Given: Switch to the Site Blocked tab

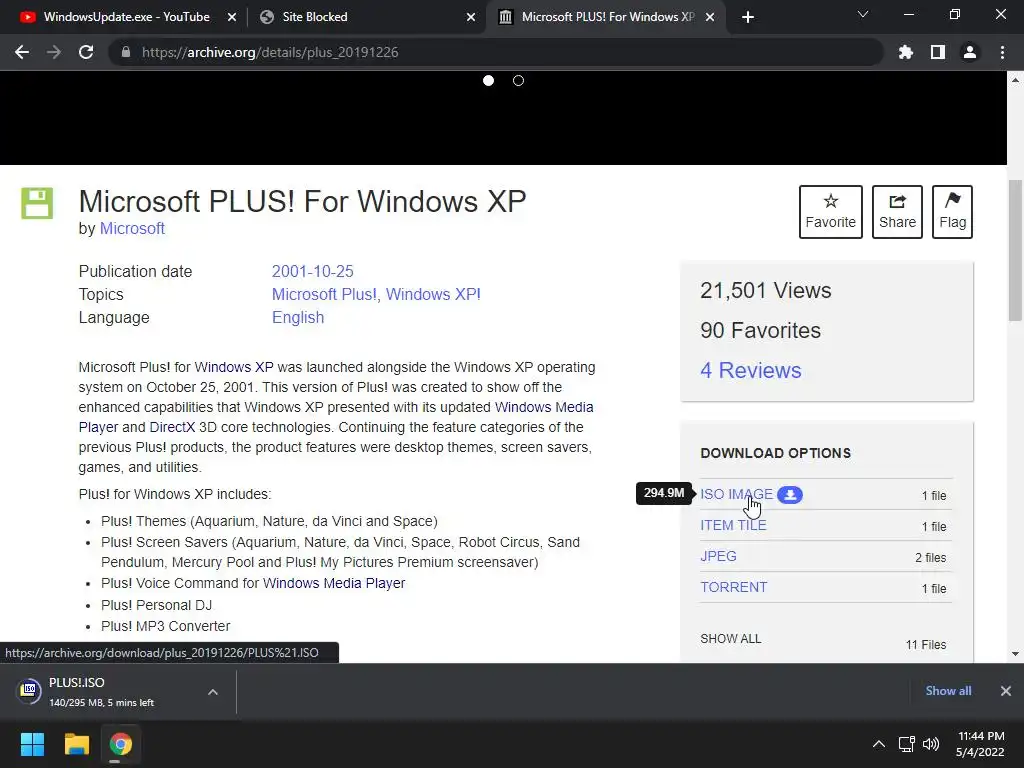Looking at the screenshot, I should tap(367, 17).
